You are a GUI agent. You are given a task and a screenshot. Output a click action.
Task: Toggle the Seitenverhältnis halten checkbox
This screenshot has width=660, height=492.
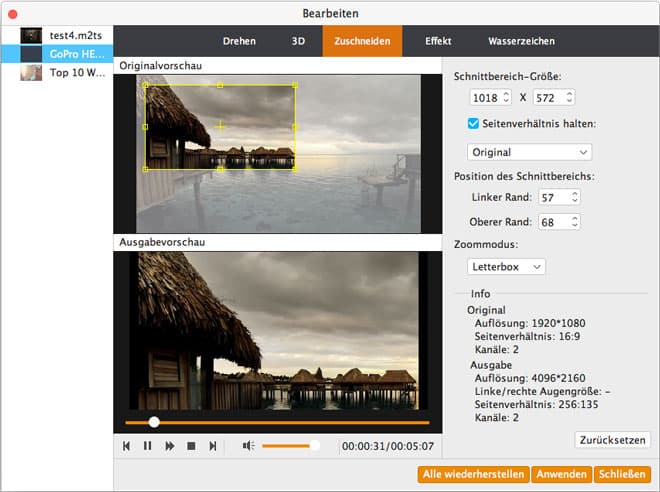(474, 124)
